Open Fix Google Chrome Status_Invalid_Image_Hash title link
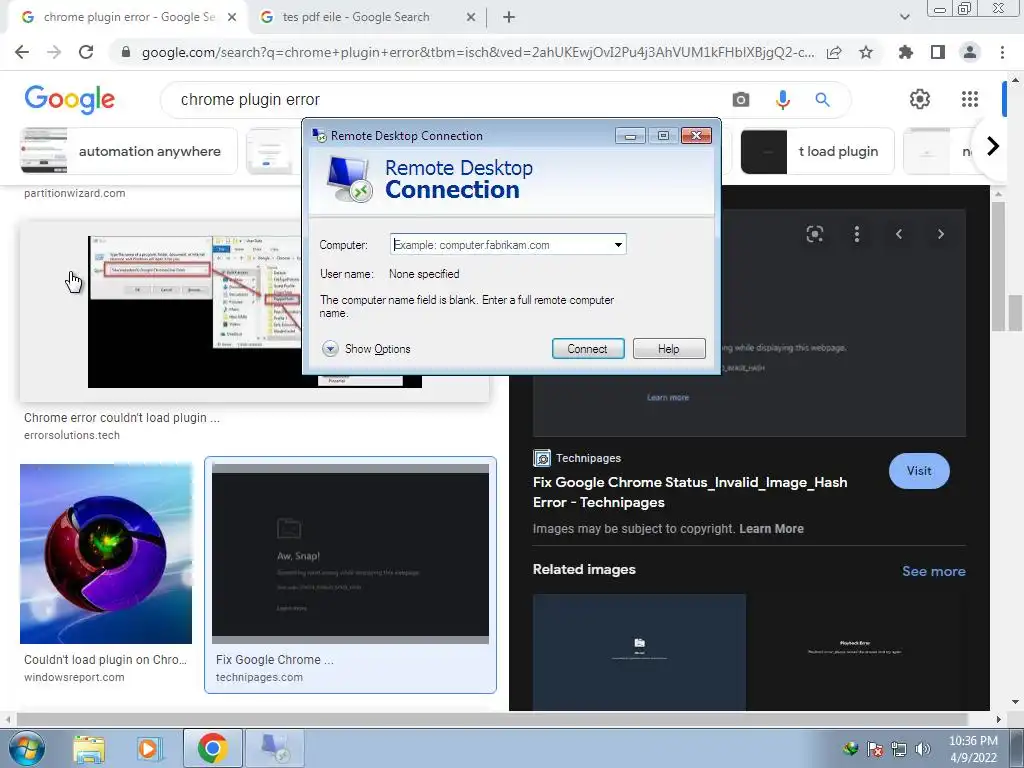Image resolution: width=1024 pixels, height=768 pixels. click(690, 492)
